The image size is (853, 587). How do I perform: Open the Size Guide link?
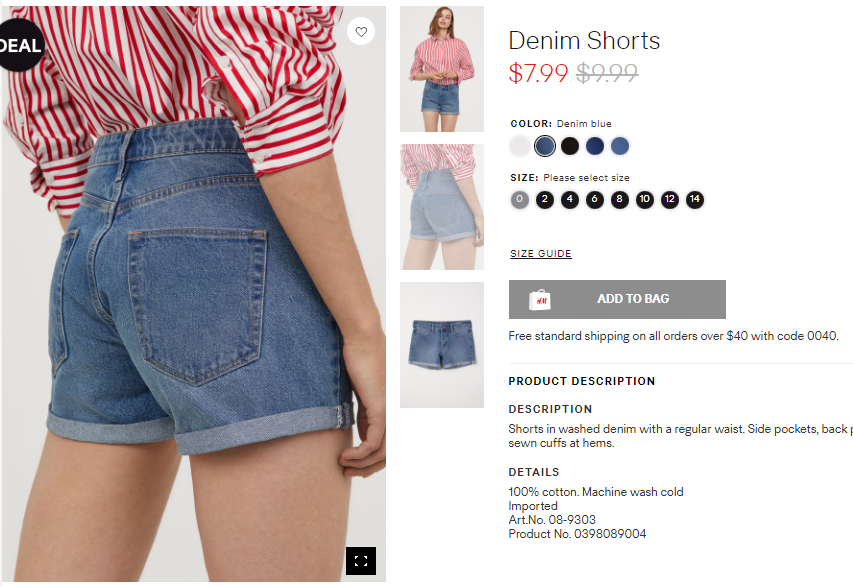(x=541, y=254)
